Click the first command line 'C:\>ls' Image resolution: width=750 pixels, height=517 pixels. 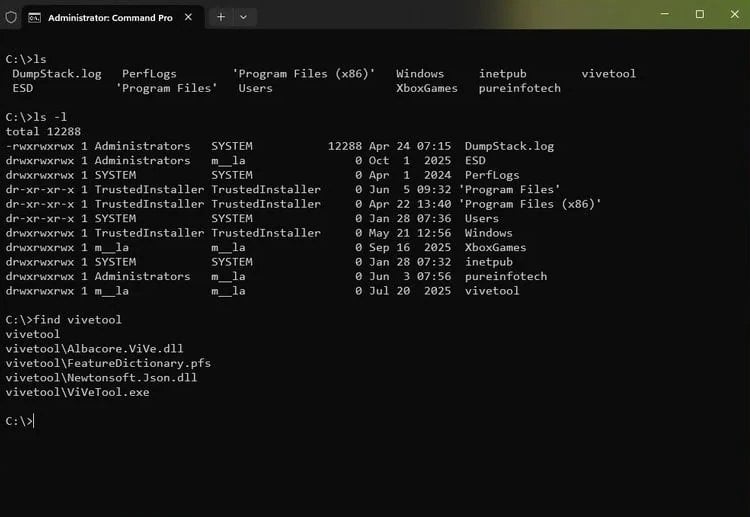point(26,59)
